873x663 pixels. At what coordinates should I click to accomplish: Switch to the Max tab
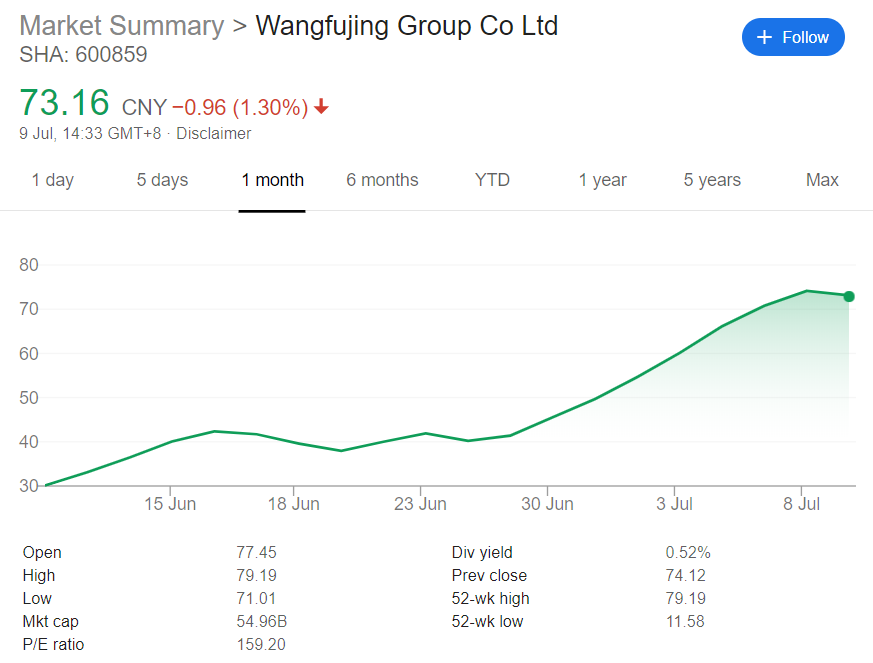[822, 180]
